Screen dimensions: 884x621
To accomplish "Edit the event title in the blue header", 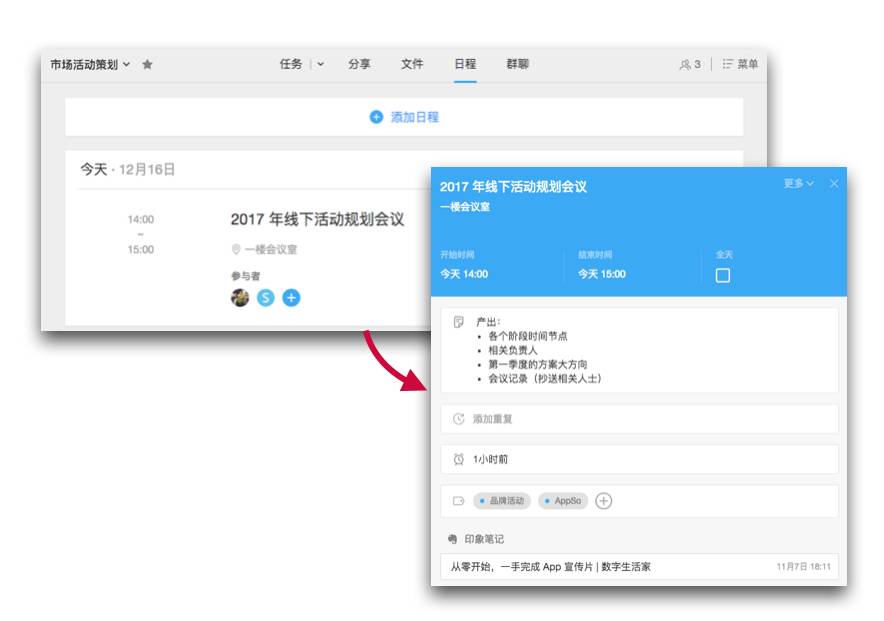I will (x=513, y=187).
